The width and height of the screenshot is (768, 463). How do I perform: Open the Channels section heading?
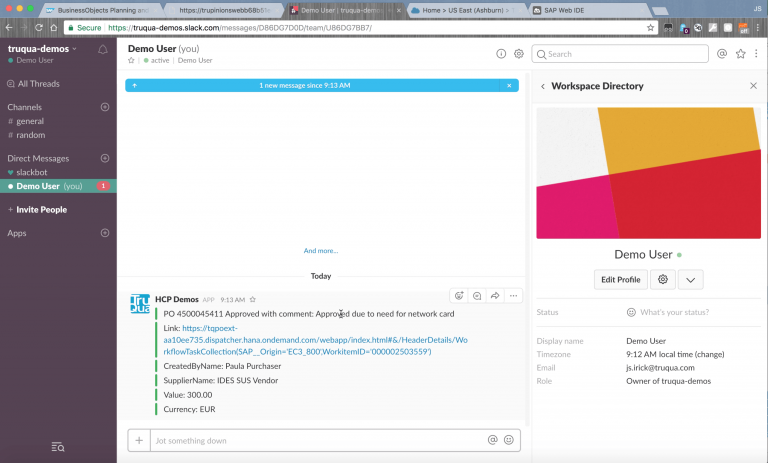(24, 107)
